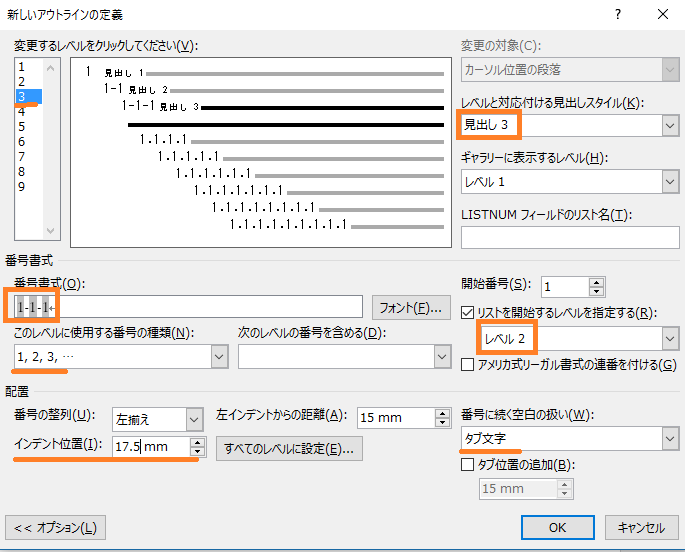Decrease 開始番号 with down arrow

pos(596,292)
